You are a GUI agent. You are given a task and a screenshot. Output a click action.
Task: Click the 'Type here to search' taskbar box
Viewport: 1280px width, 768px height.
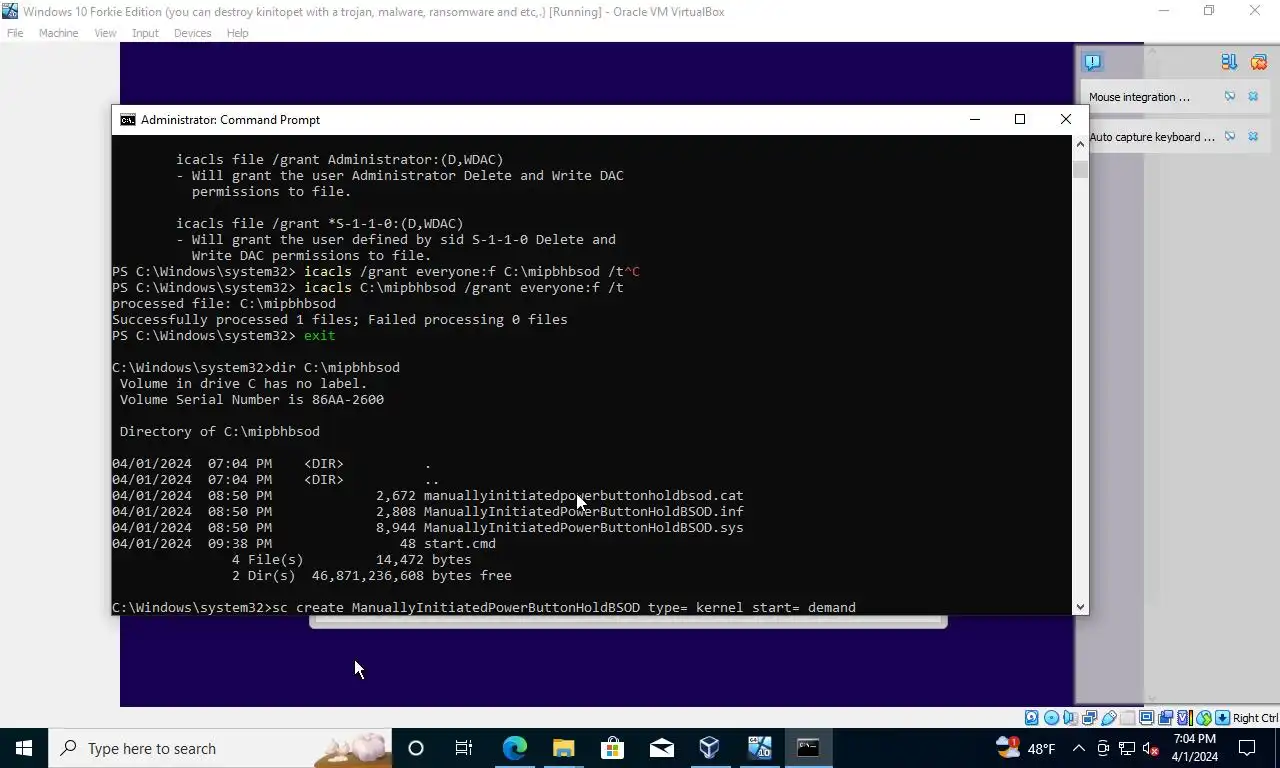click(x=220, y=748)
